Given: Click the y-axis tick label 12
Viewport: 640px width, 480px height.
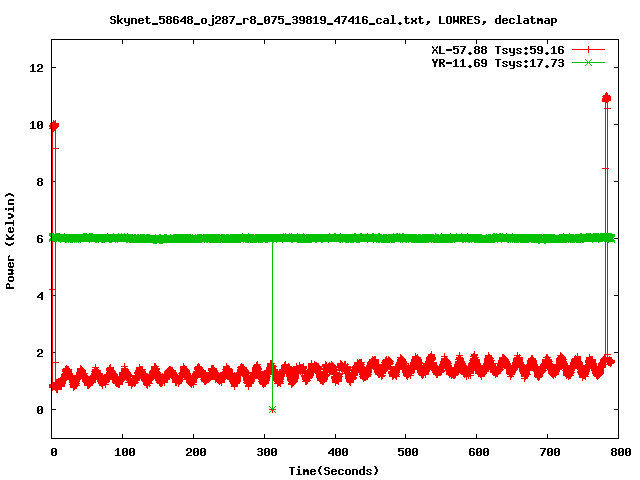Looking at the screenshot, I should pyautogui.click(x=36, y=68).
